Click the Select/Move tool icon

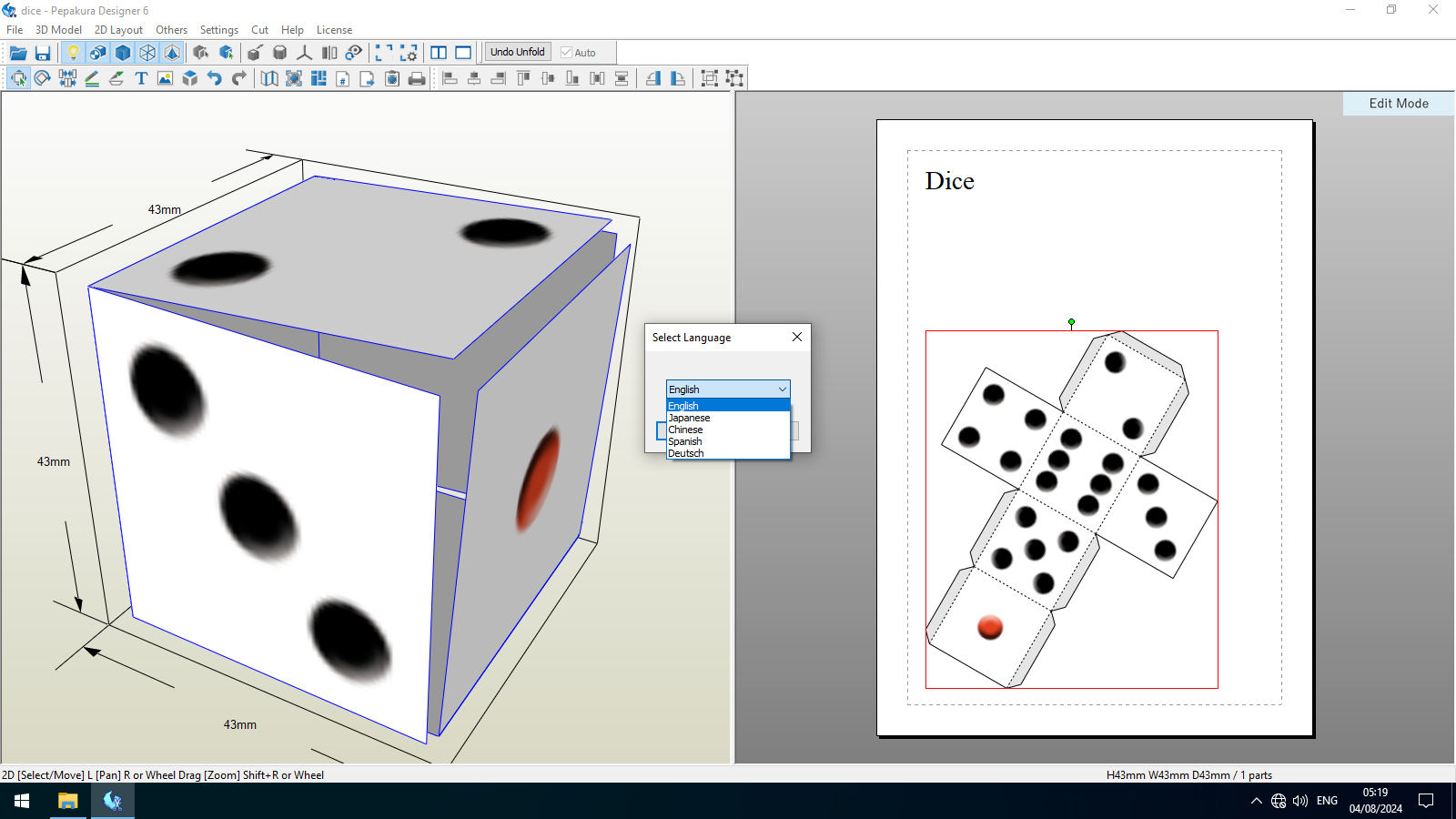[18, 78]
